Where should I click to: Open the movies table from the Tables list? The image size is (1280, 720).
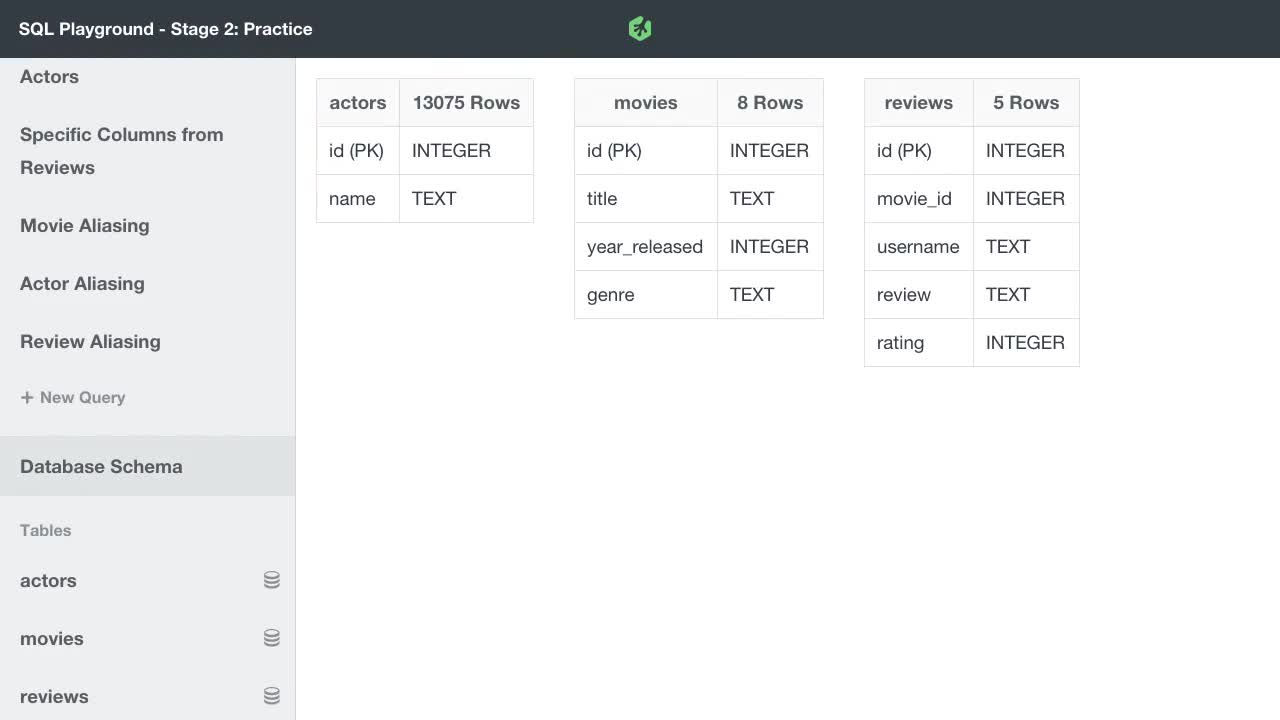tap(51, 638)
